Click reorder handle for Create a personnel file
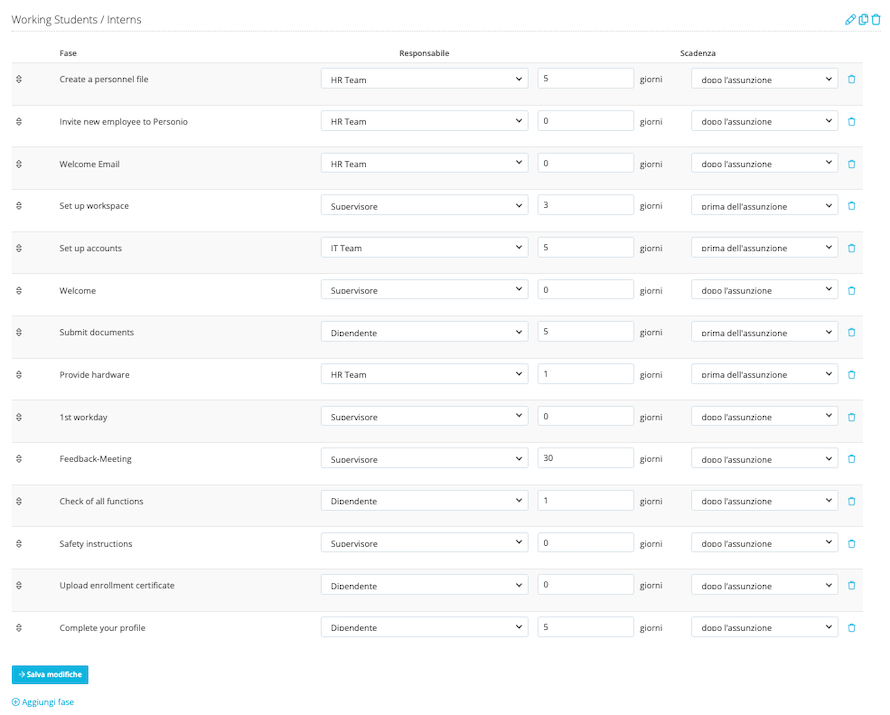This screenshot has height=715, width=890. tap(19, 79)
